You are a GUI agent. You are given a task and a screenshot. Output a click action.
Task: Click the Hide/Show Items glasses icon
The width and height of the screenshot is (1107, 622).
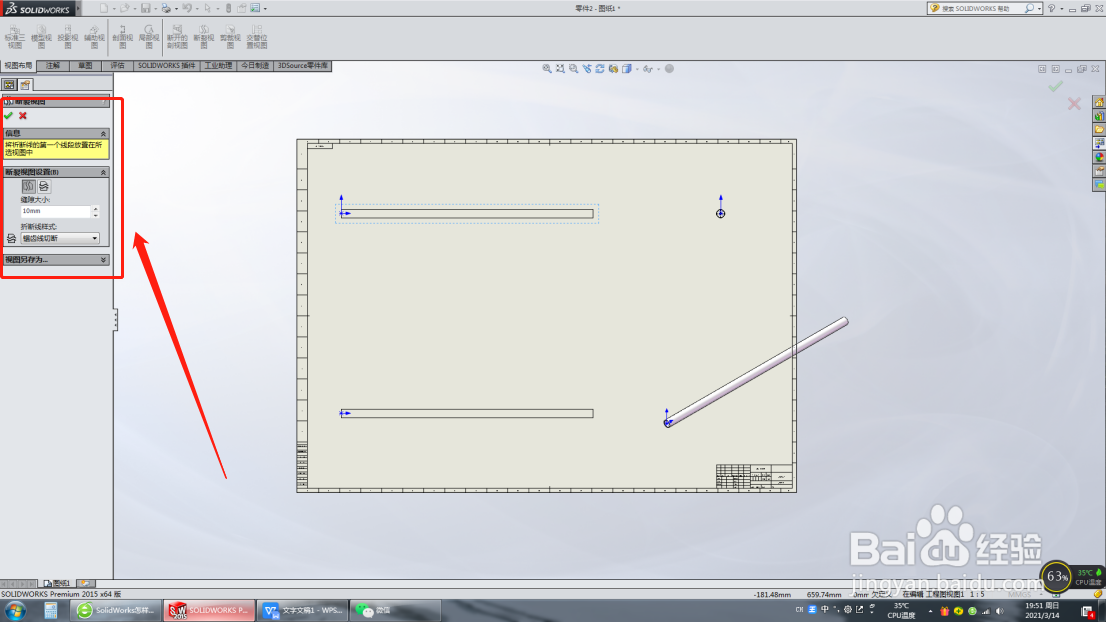pyautogui.click(x=647, y=68)
